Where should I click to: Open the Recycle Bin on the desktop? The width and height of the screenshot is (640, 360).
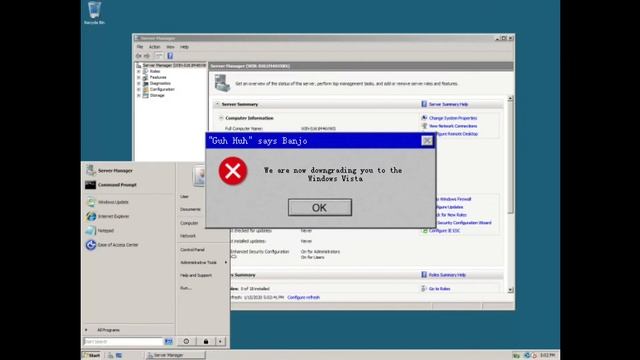(94, 13)
